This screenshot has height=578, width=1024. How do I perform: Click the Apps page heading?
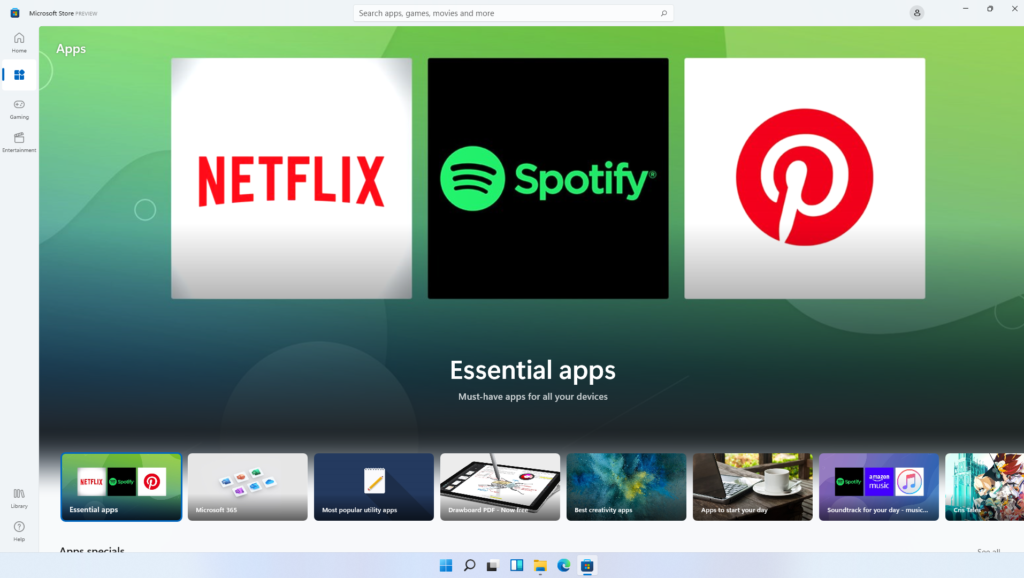pos(71,49)
